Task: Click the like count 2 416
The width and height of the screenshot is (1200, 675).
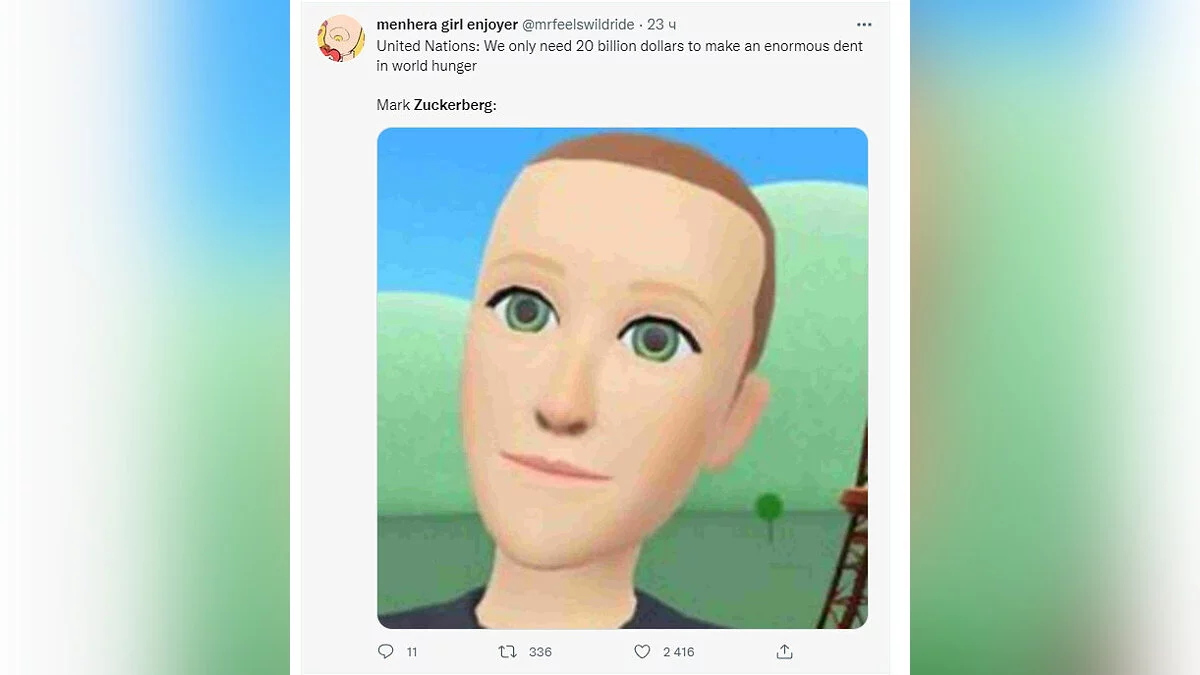Action: [678, 652]
